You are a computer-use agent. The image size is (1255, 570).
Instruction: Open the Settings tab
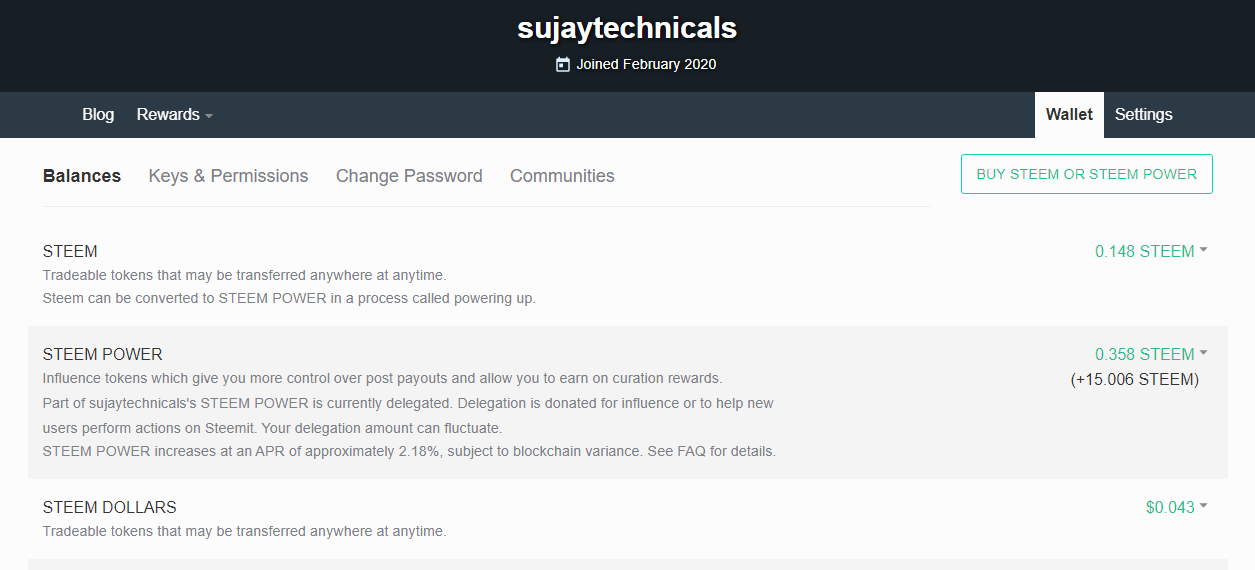1143,115
